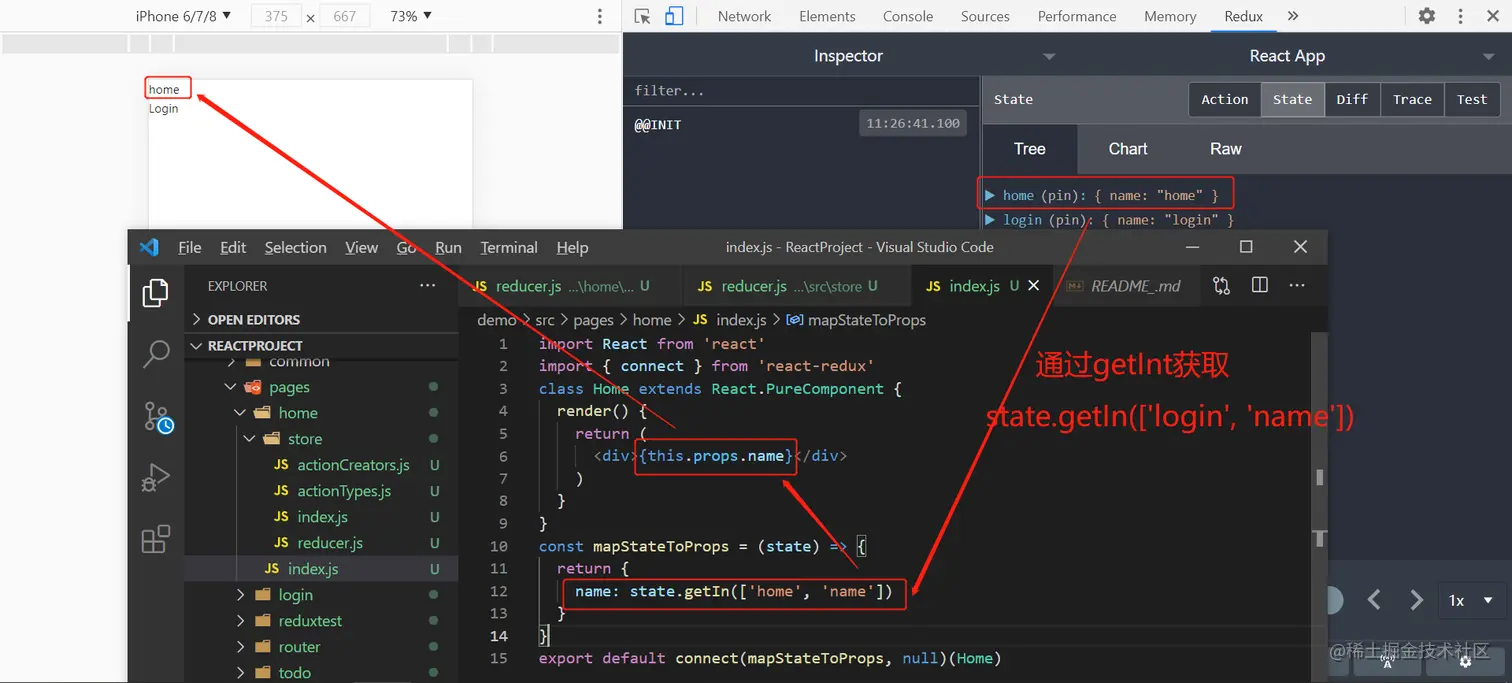The width and height of the screenshot is (1512, 683).
Task: Open actionTypes.js in the explorer
Action: (344, 491)
